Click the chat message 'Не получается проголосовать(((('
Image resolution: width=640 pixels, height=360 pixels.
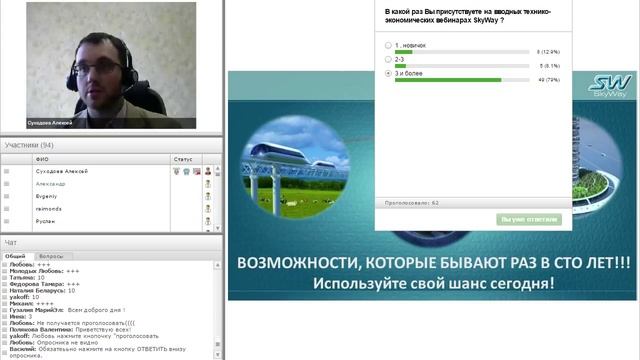[x=86, y=323]
